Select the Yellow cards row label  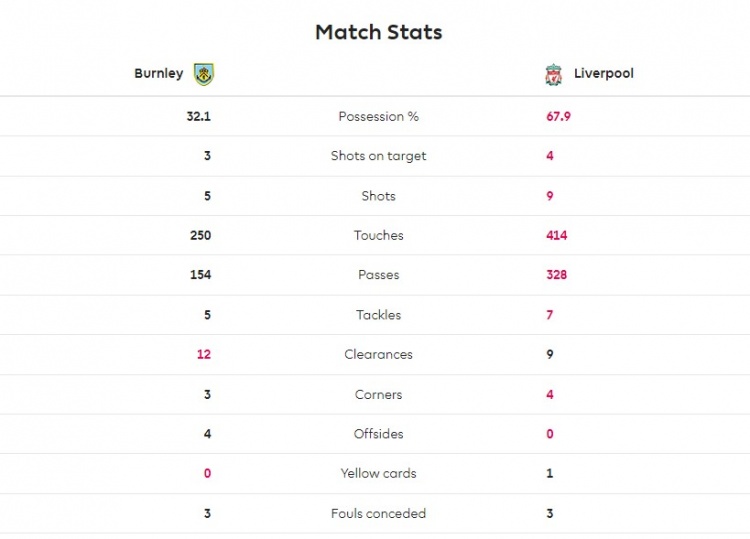pyautogui.click(x=378, y=473)
